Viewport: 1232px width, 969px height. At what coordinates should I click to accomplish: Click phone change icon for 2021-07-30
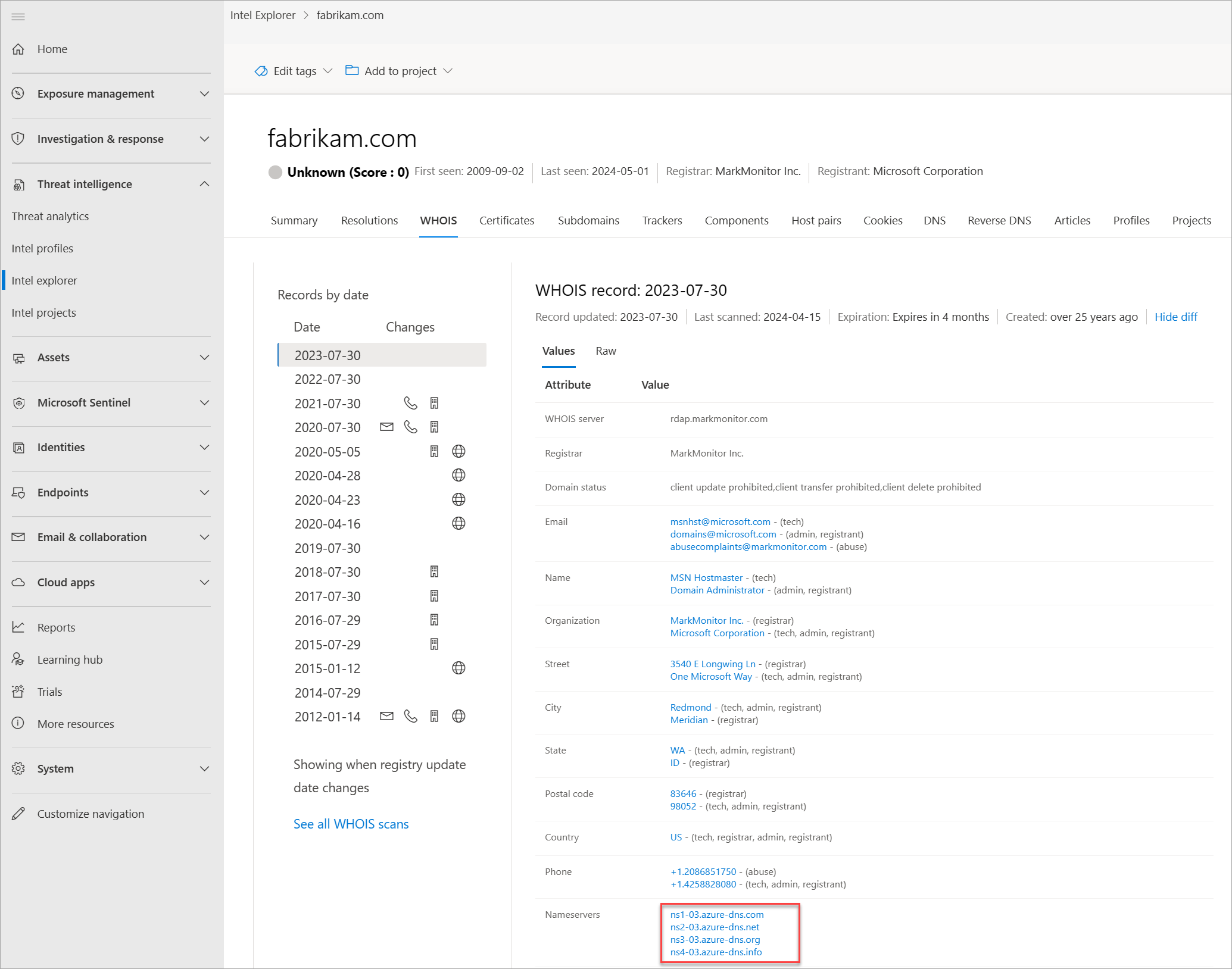(411, 403)
